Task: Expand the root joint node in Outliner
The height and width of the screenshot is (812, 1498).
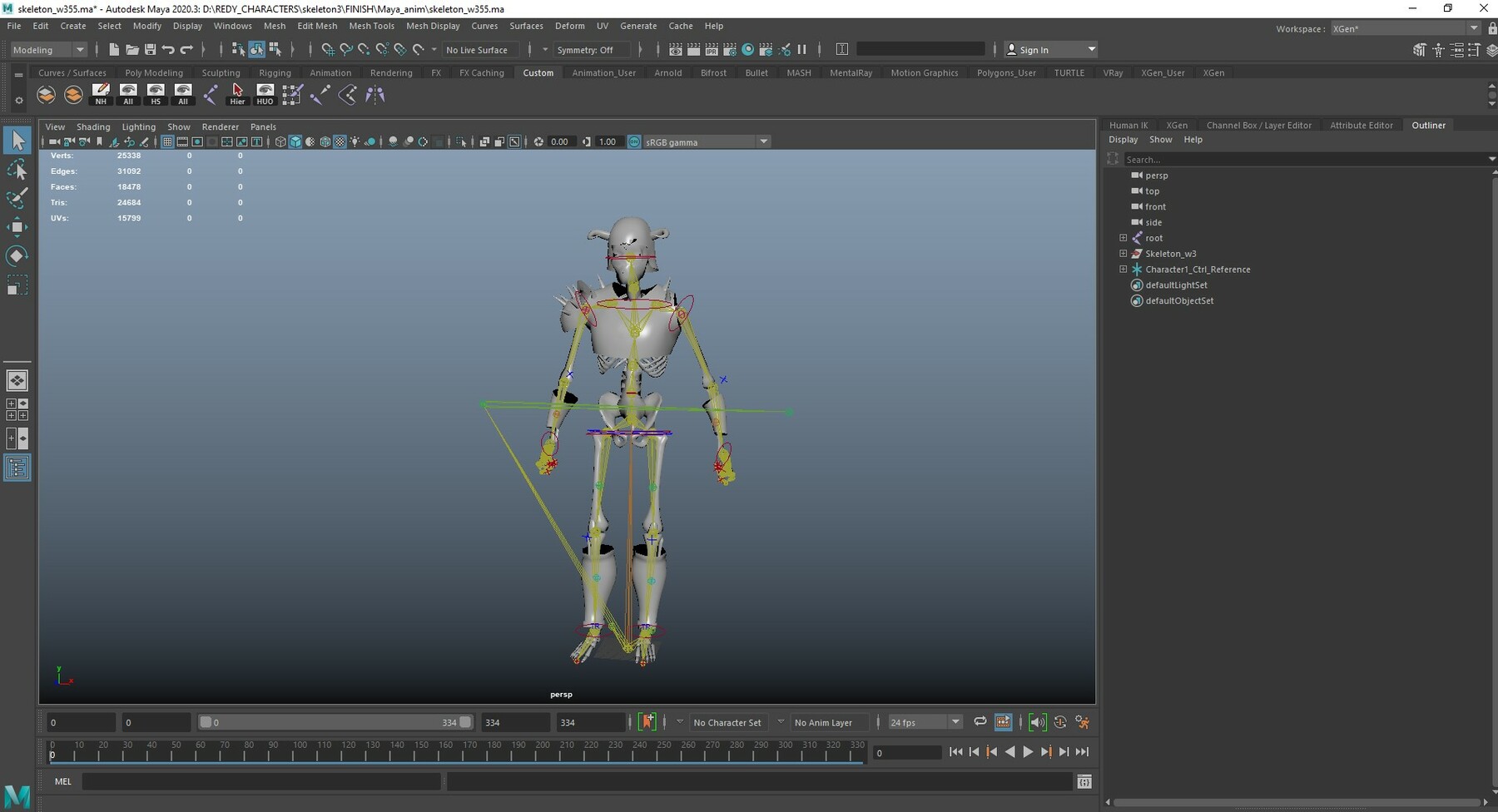Action: (1123, 238)
